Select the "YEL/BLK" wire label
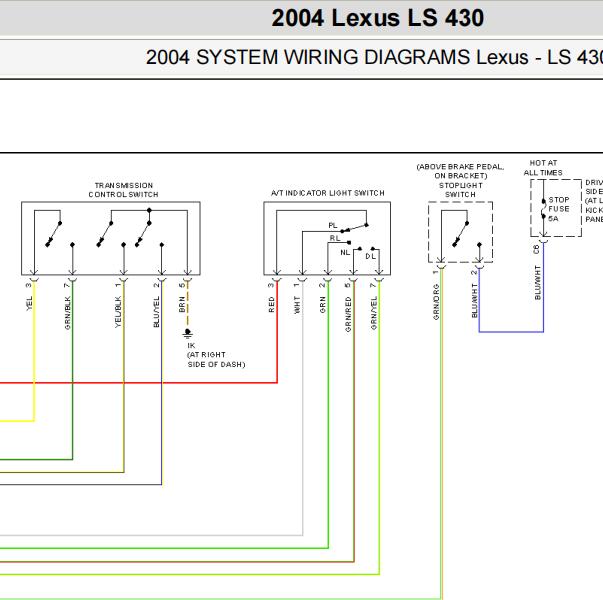This screenshot has height=600, width=603. click(x=118, y=312)
